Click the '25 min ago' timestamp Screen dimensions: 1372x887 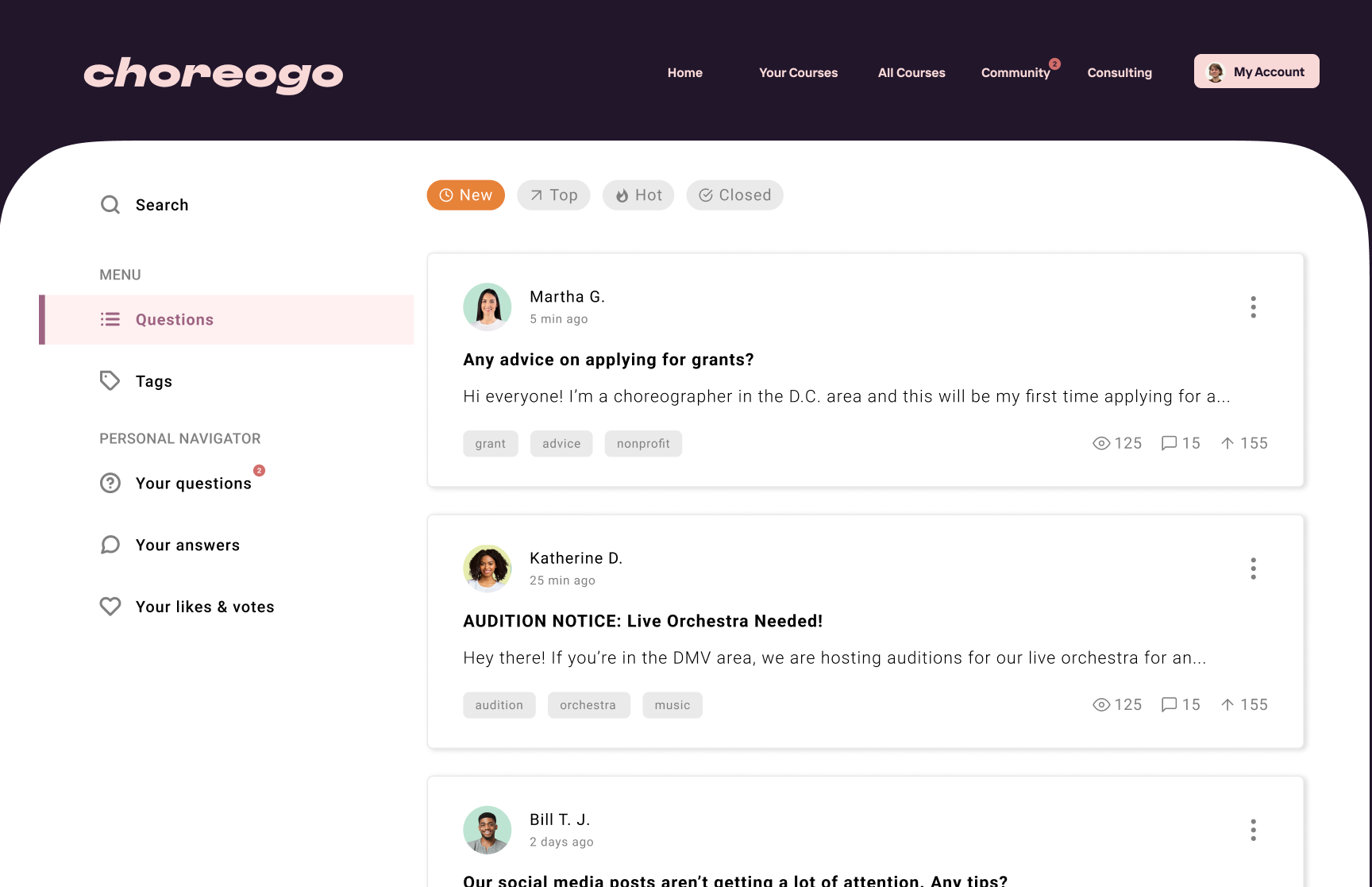click(562, 580)
